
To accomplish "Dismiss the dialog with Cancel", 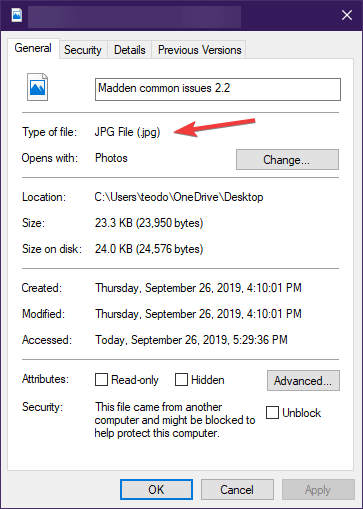I will point(237,490).
